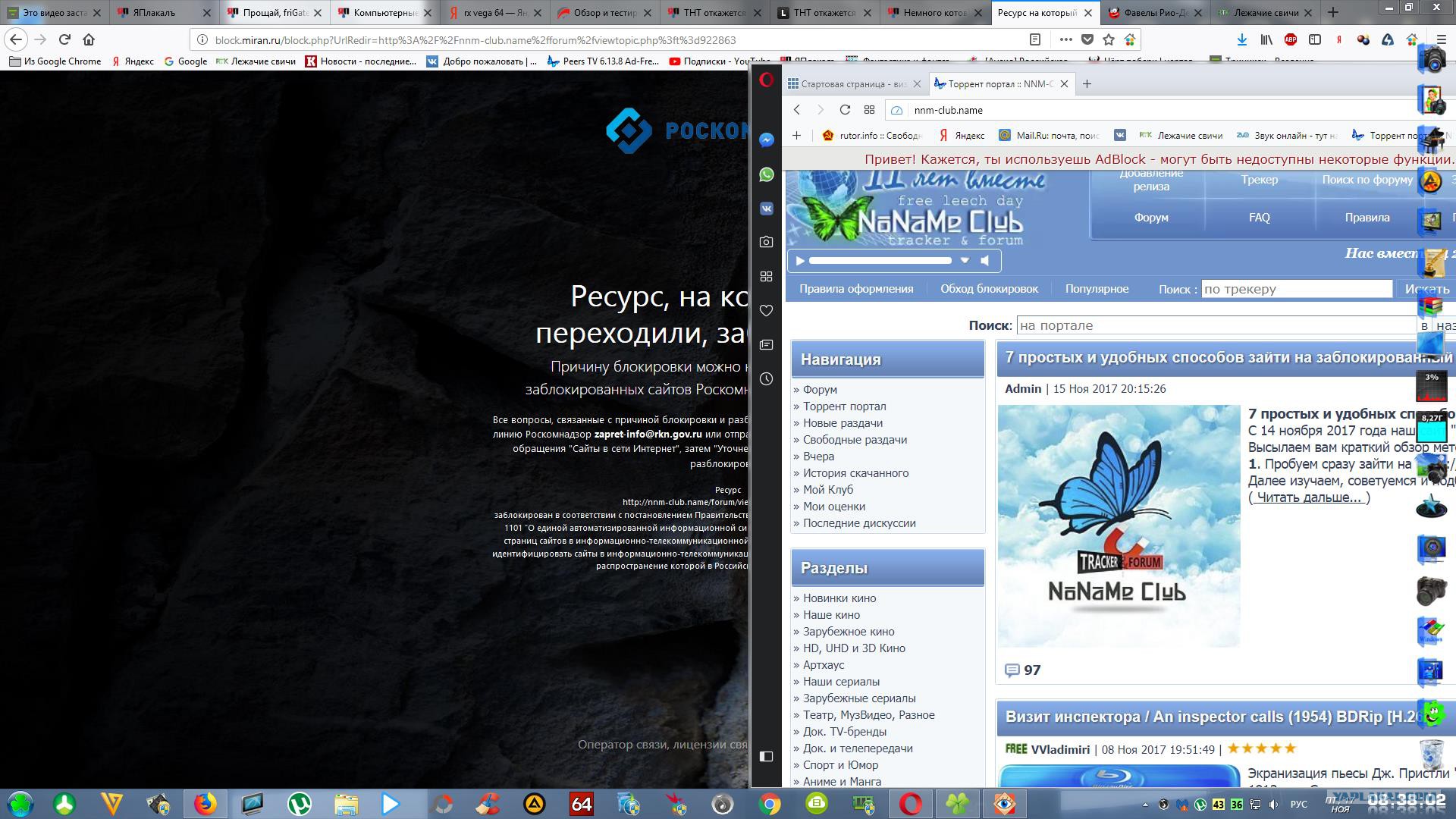Close the Торрент портал Opera tab
Screen dimensions: 1456x819
1064,84
